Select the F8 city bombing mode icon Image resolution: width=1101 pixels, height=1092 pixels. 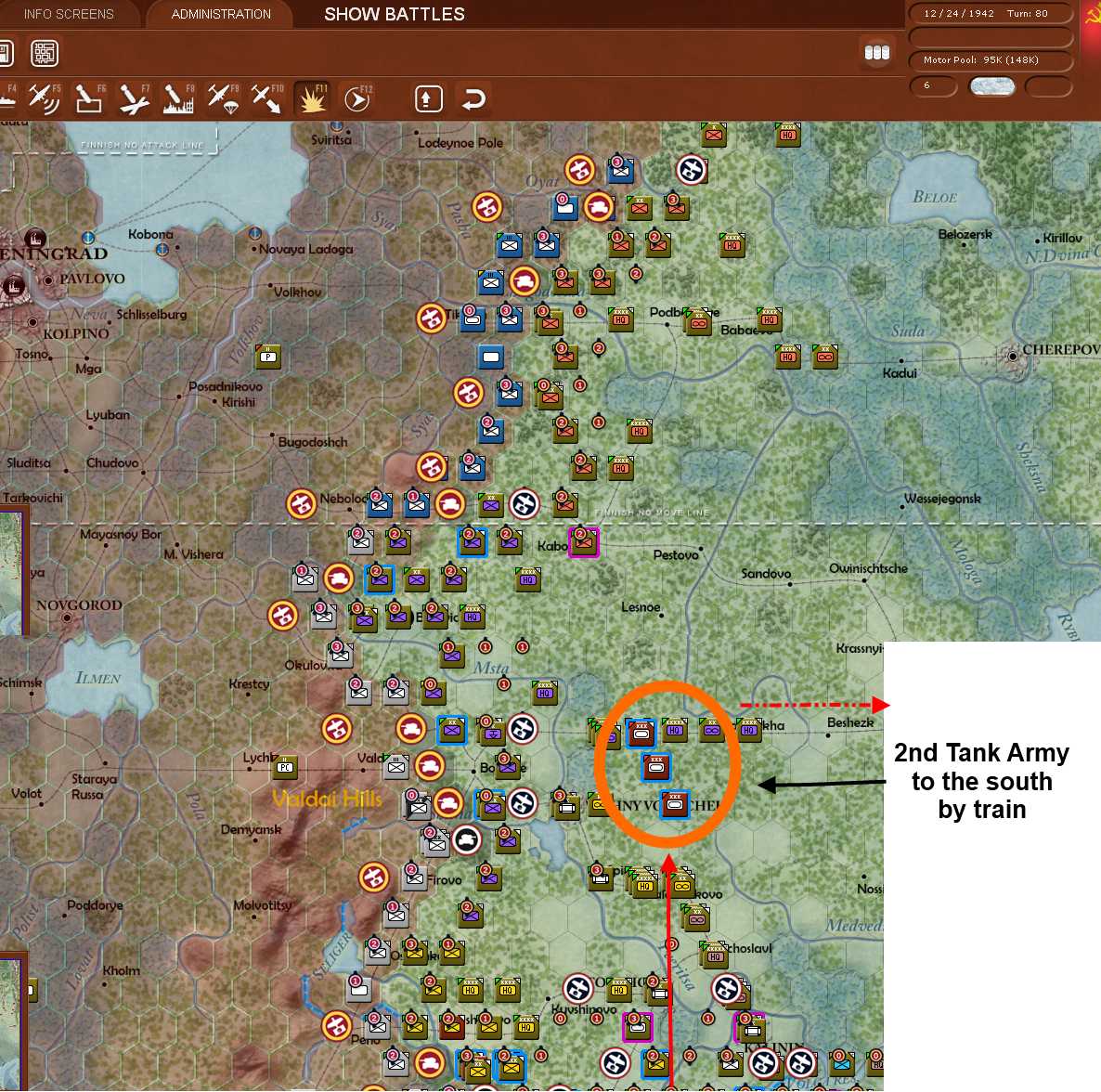click(x=177, y=98)
